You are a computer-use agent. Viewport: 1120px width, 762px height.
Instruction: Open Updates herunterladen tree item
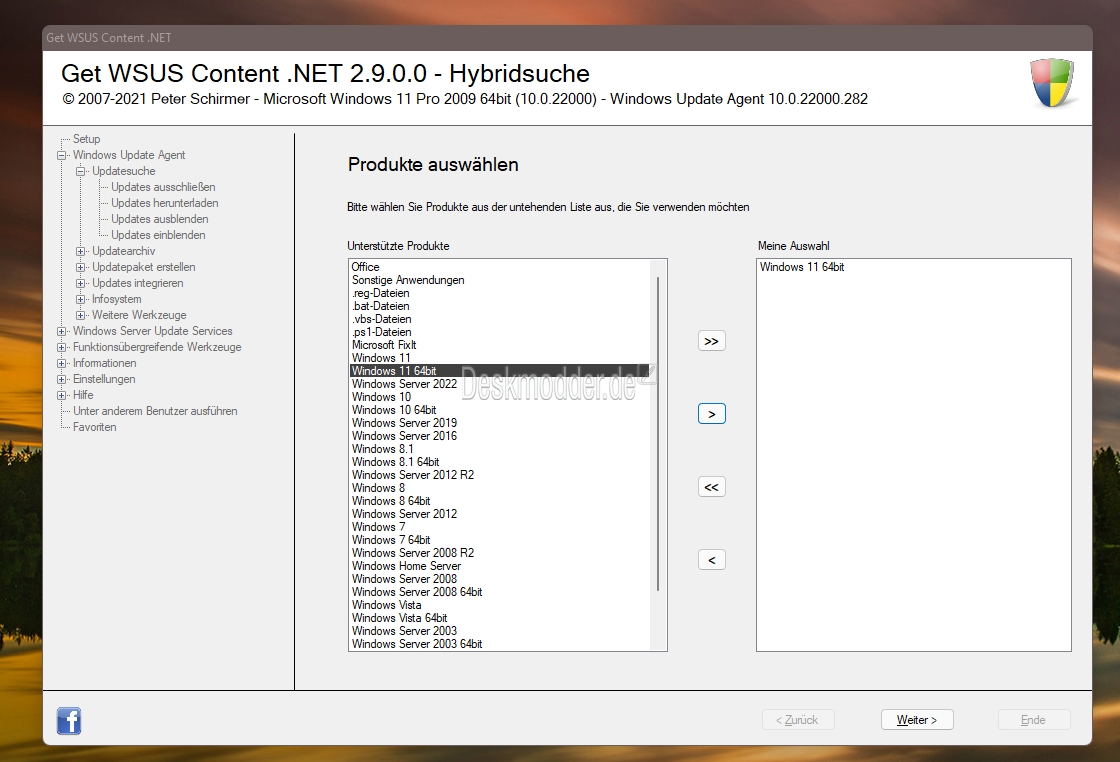[164, 203]
